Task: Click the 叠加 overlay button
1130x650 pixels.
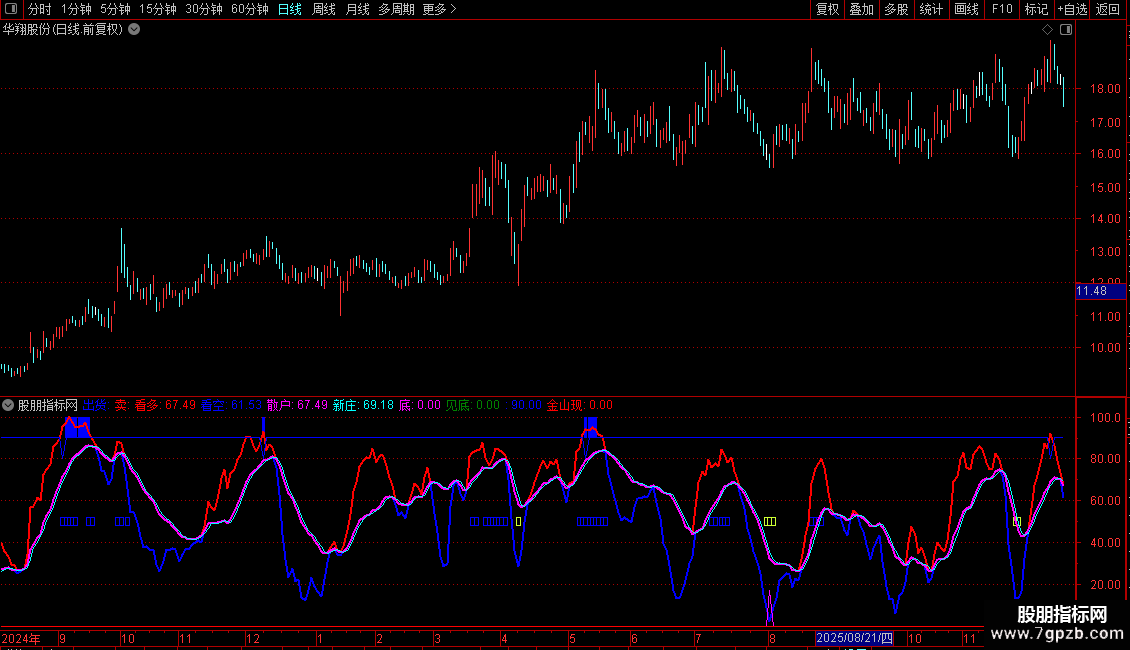Action: [x=861, y=9]
